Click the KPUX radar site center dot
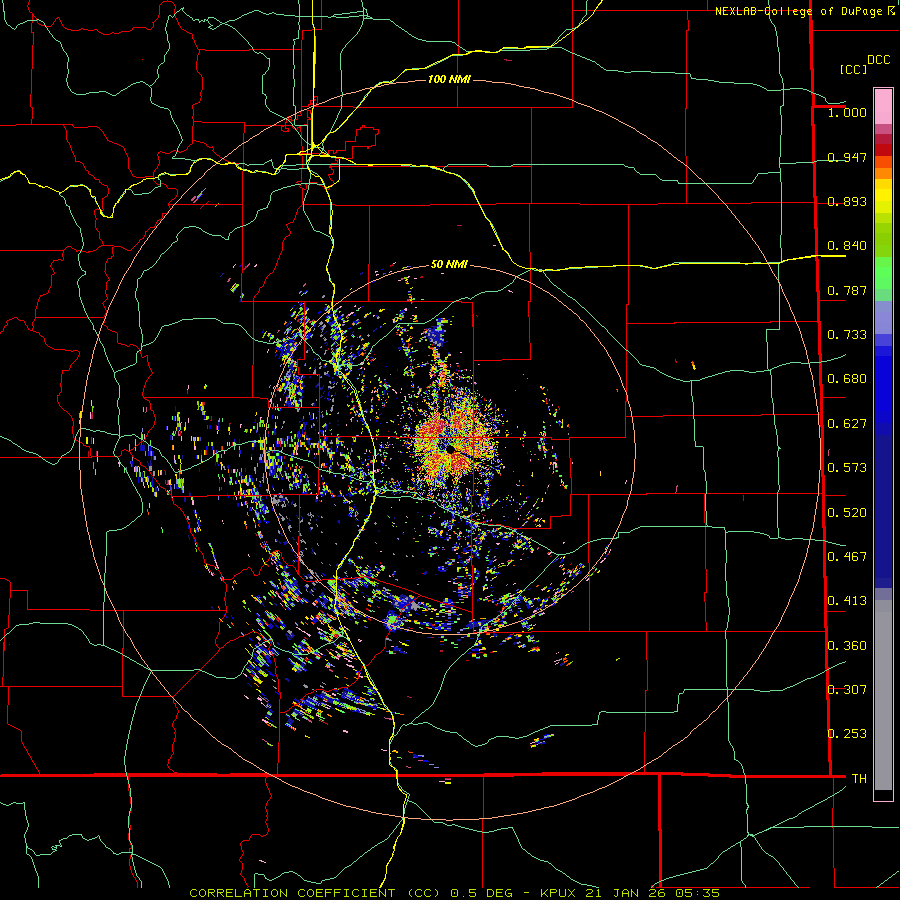Screen dimensions: 900x900 pos(451,448)
